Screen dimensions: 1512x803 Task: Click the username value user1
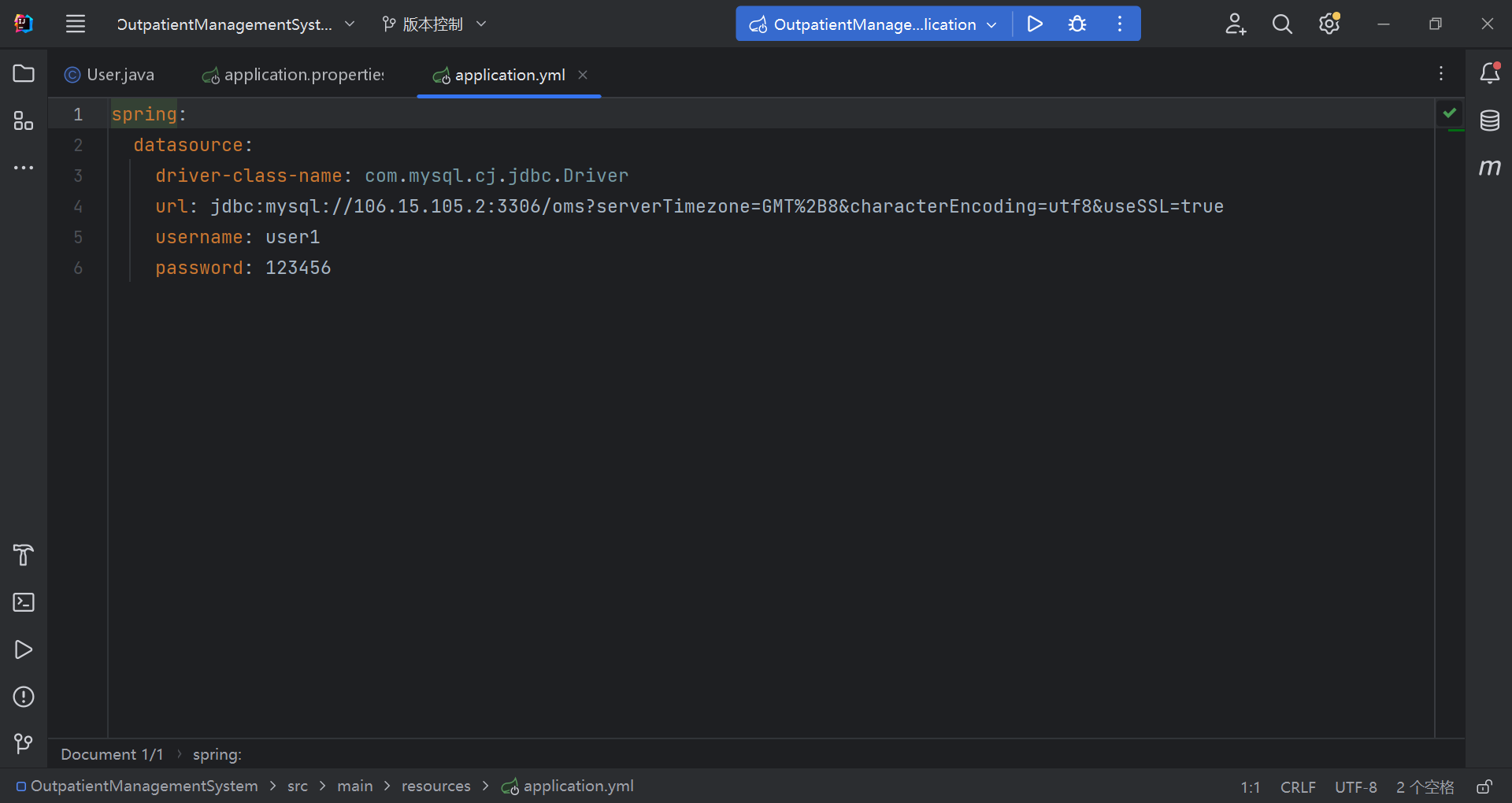pos(292,237)
